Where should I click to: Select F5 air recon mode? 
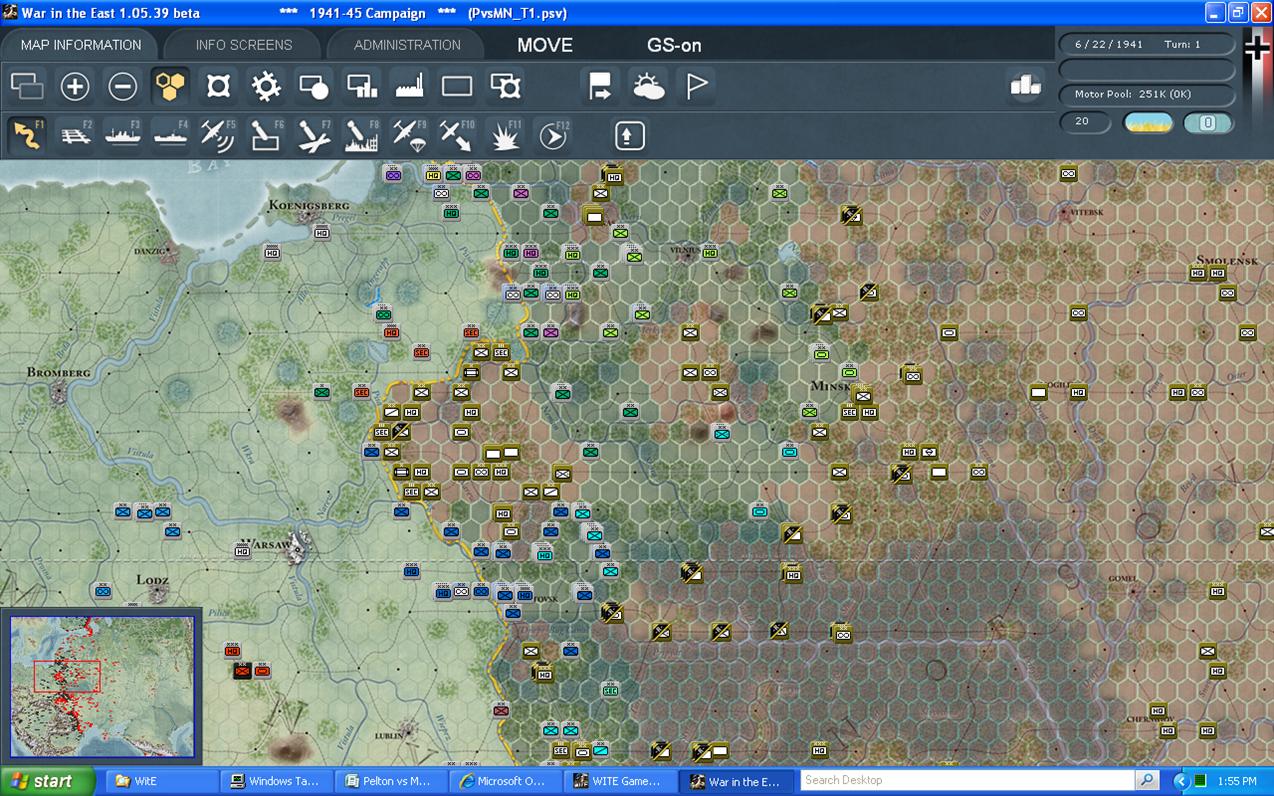[218, 135]
